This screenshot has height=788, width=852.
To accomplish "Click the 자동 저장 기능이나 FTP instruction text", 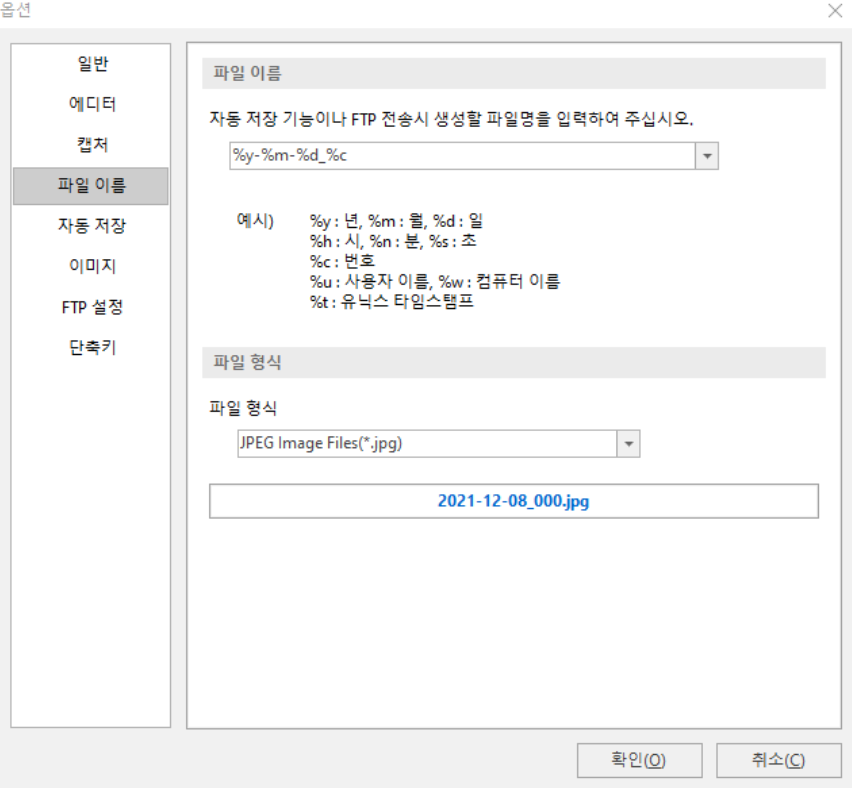I will pyautogui.click(x=451, y=118).
